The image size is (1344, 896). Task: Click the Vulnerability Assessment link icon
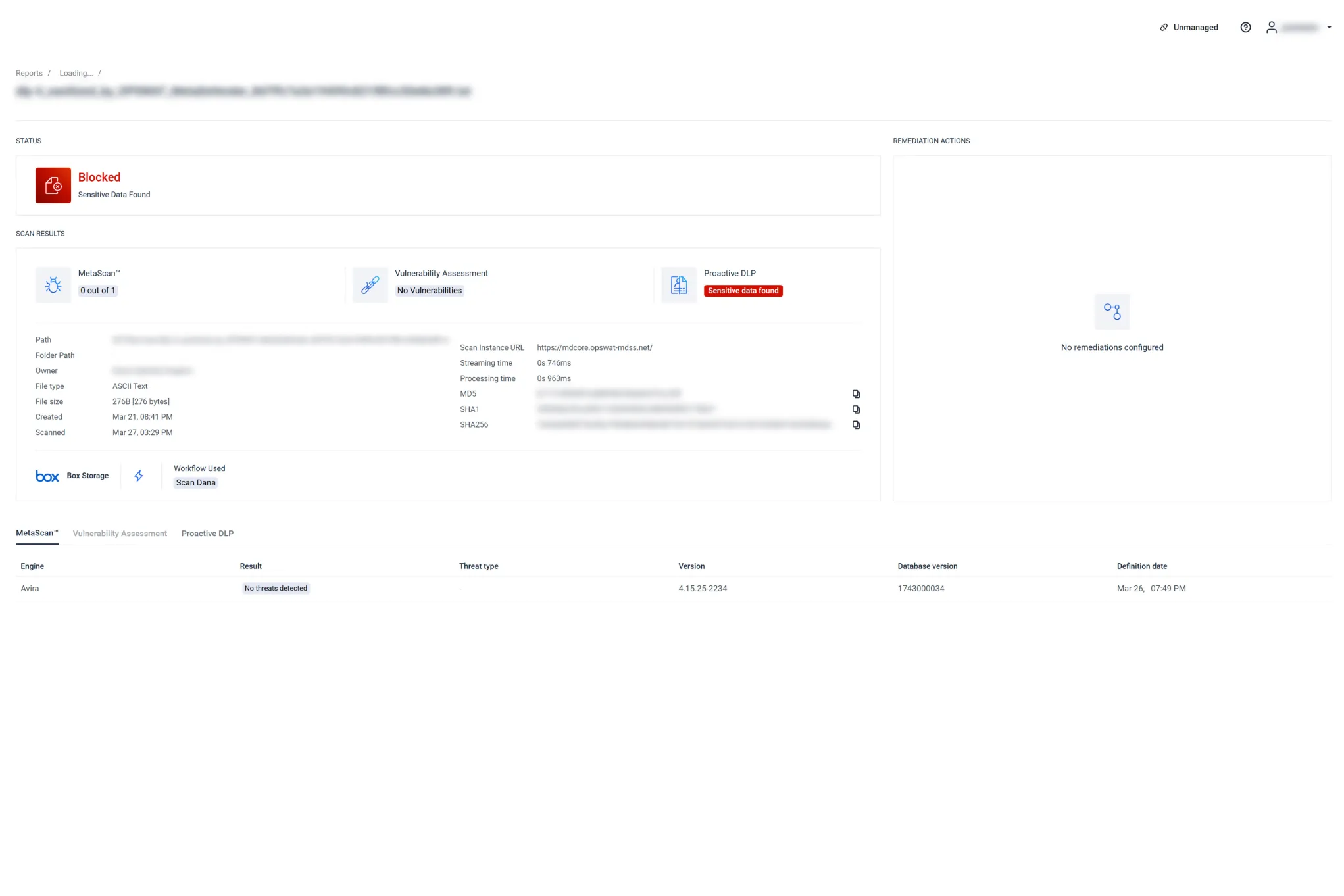pos(370,285)
